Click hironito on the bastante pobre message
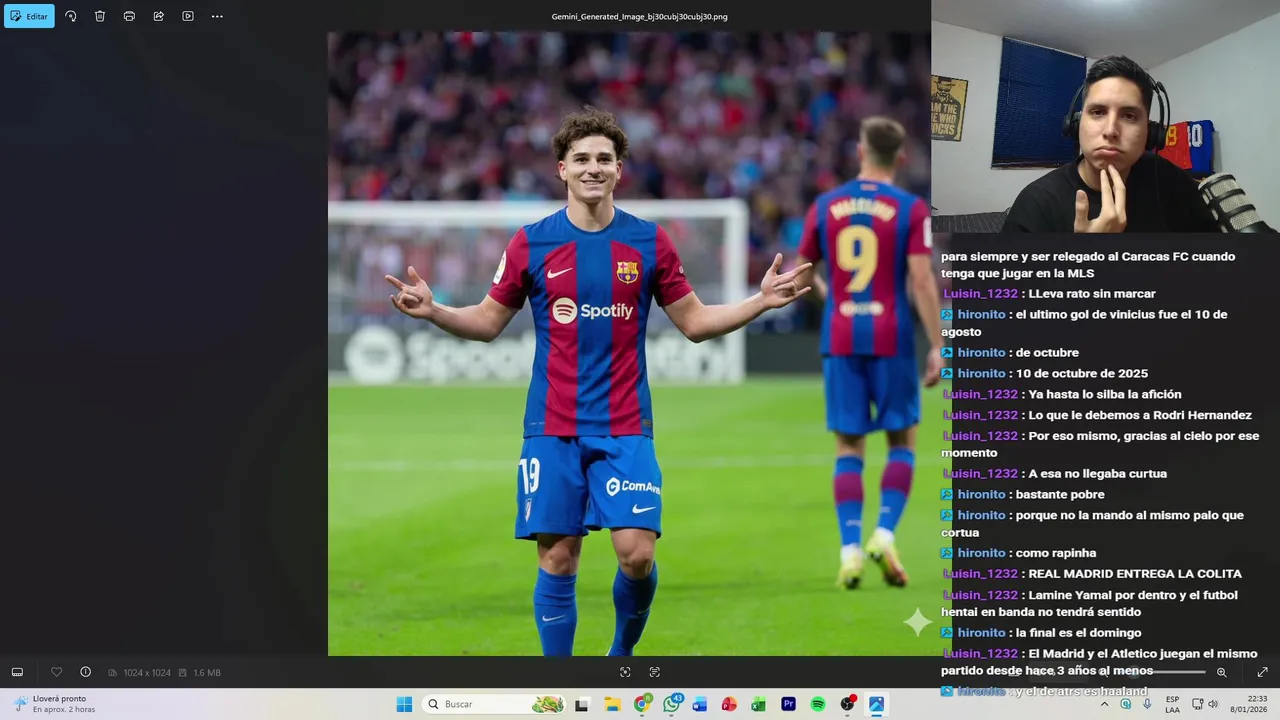The height and width of the screenshot is (720, 1280). 981,495
